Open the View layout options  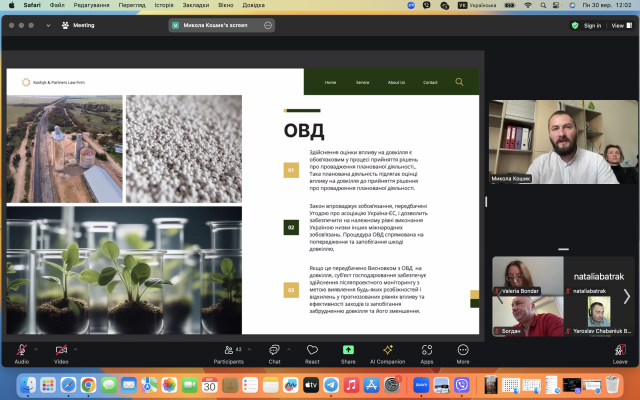tap(622, 25)
